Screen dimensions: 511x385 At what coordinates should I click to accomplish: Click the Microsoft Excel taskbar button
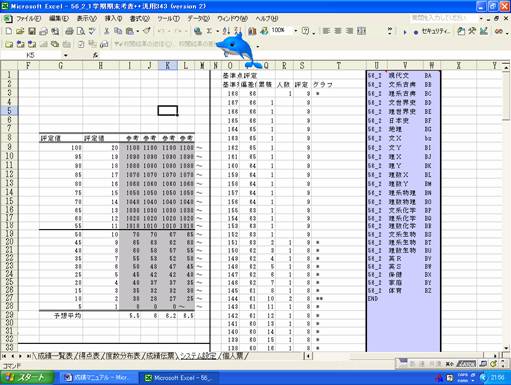pos(178,378)
